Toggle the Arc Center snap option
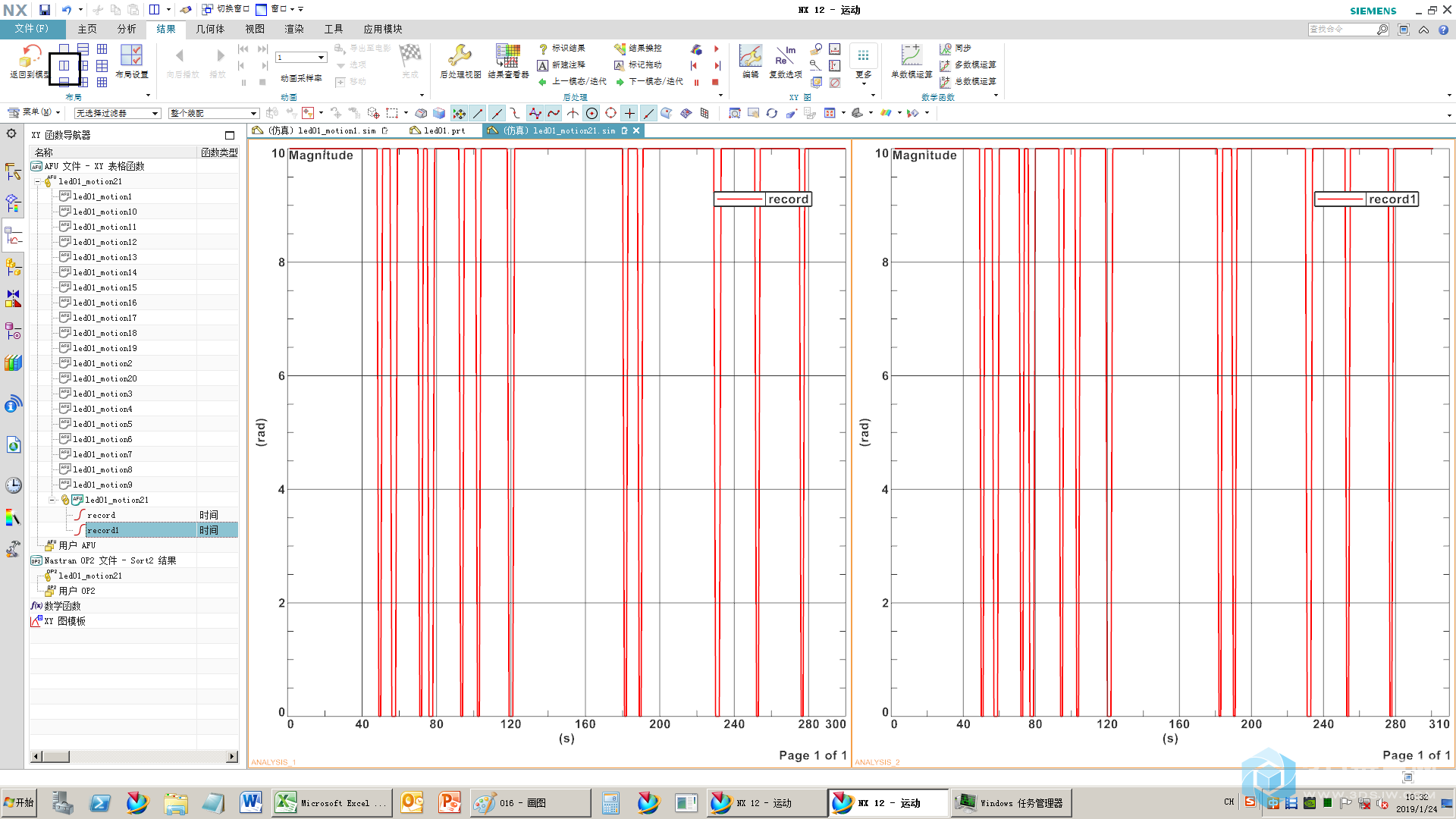 [591, 113]
